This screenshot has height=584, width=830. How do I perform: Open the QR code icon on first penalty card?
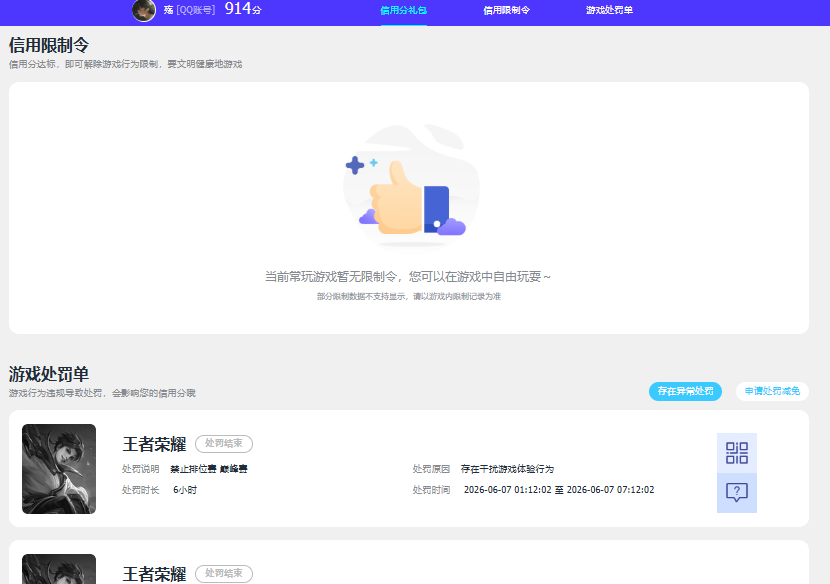tap(736, 453)
